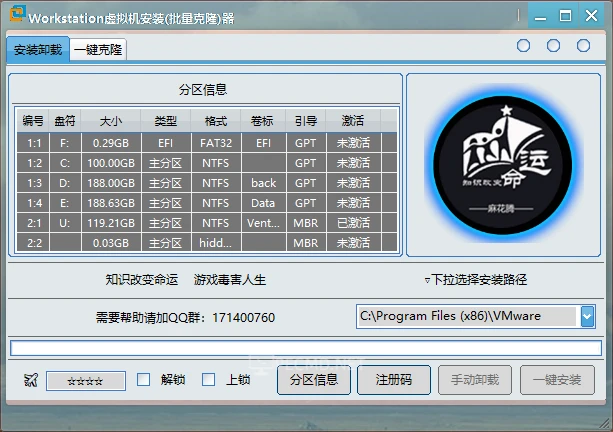Click the empty progress bar

point(306,348)
